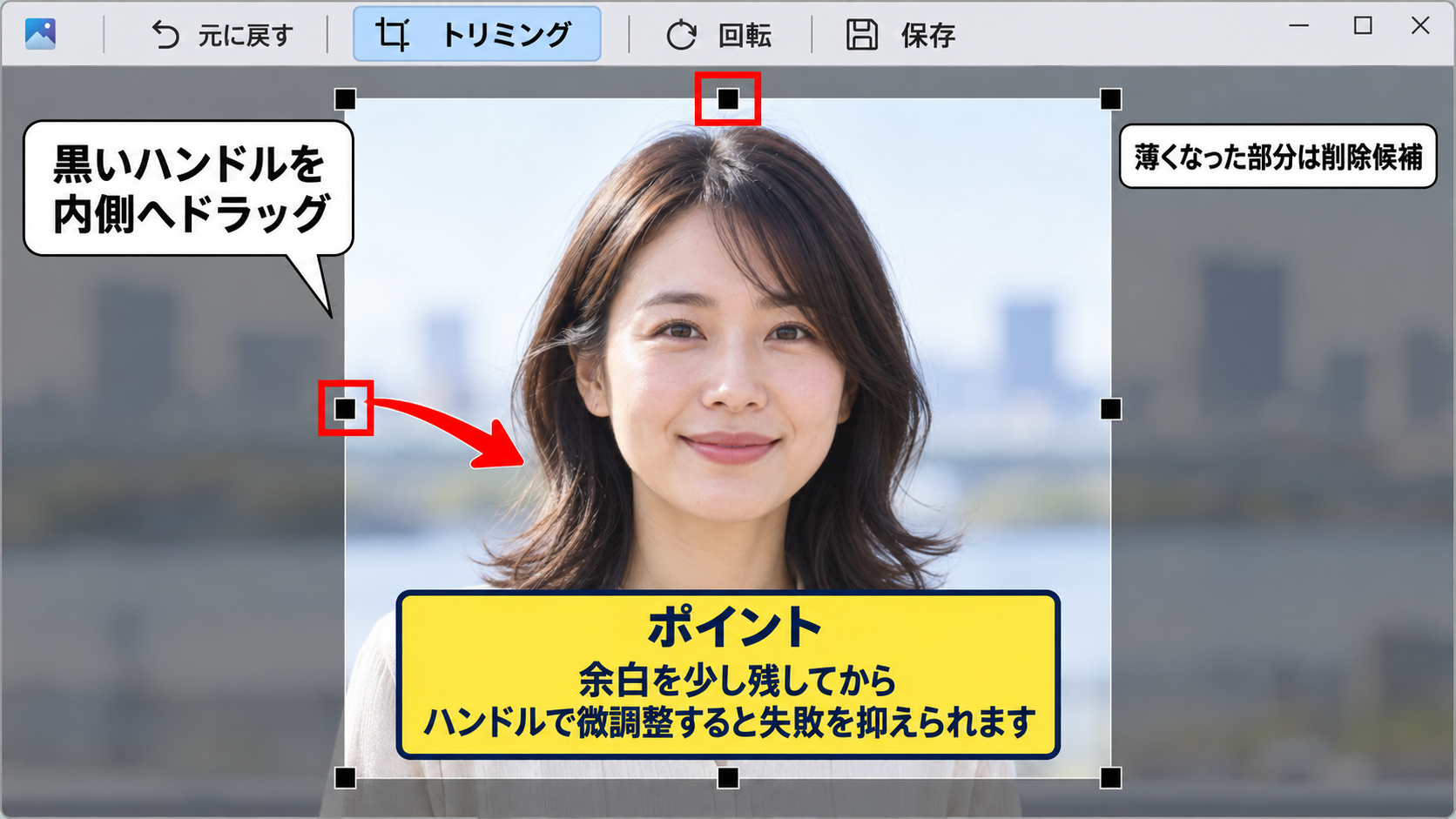Select the 保存 text label
1456x819 pixels.
[x=928, y=36]
